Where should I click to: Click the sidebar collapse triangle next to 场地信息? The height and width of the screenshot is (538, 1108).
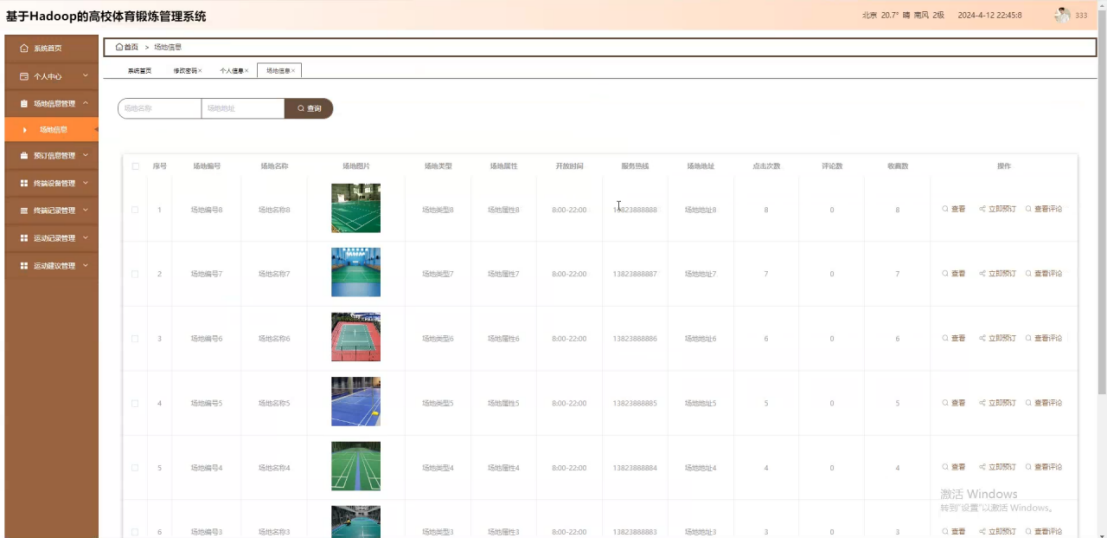tap(96, 129)
